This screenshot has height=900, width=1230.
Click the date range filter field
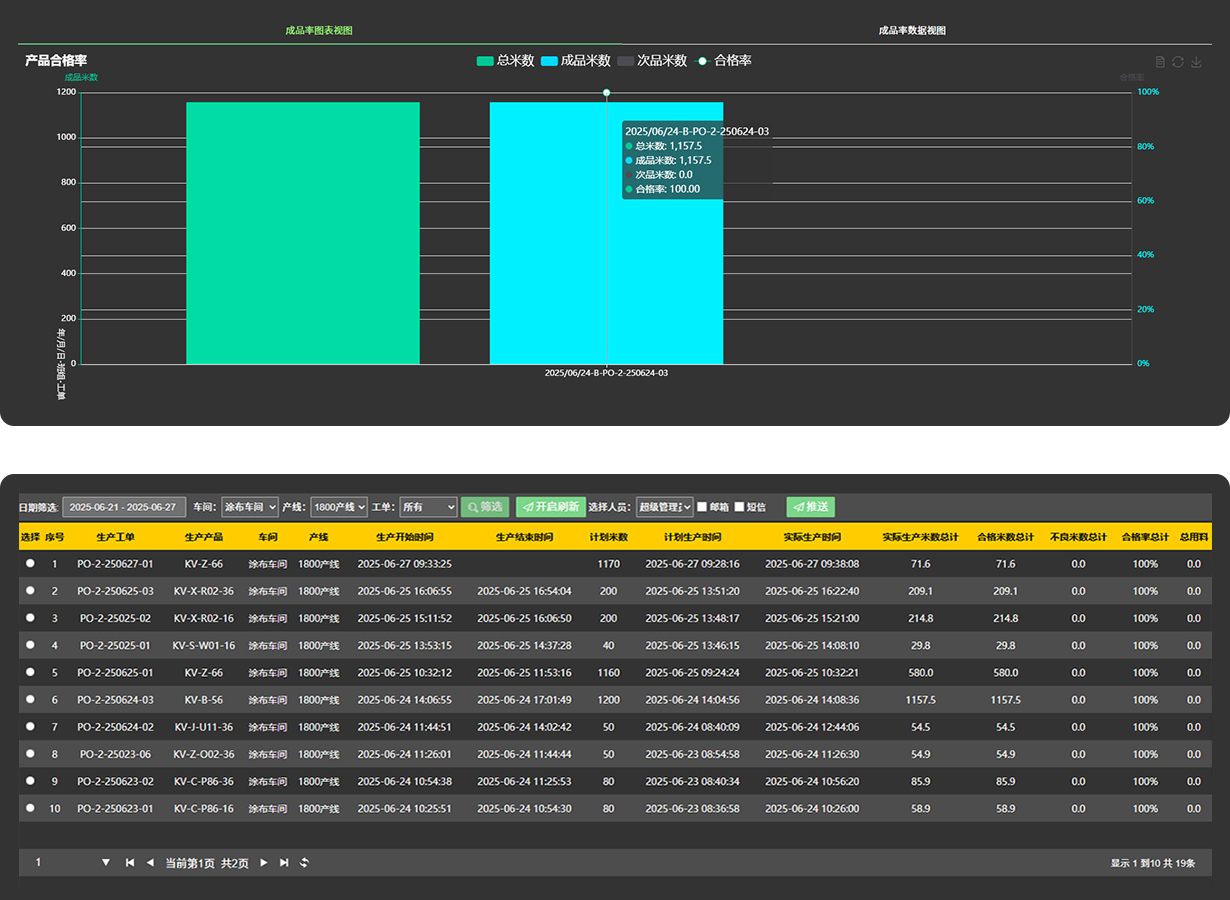[x=124, y=507]
